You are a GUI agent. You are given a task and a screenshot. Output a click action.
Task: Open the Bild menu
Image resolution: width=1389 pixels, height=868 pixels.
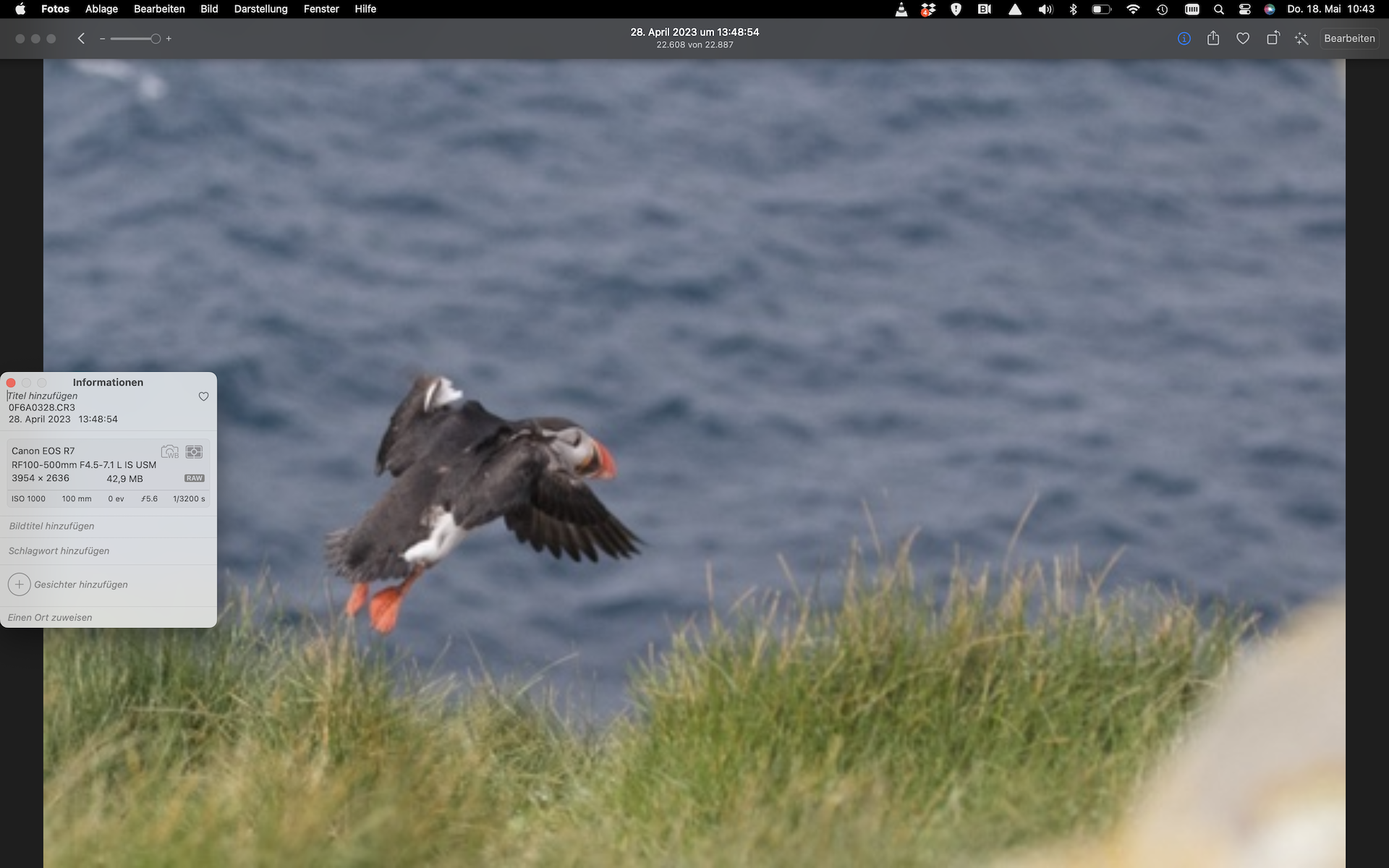tap(209, 9)
